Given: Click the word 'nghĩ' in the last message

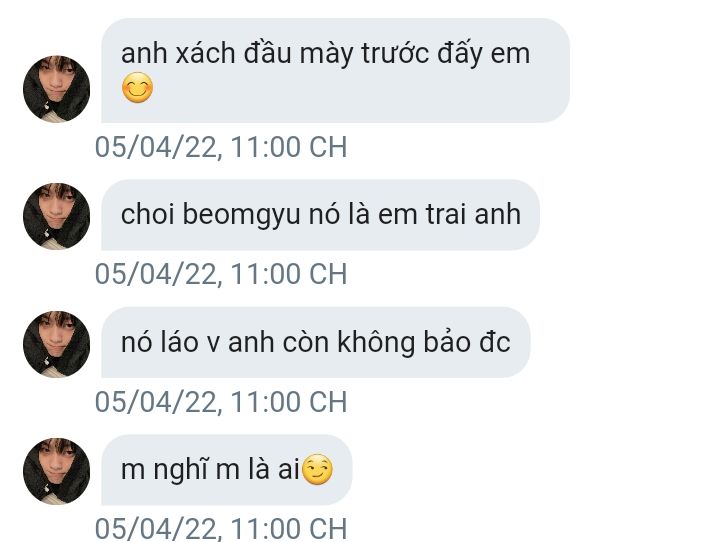Looking at the screenshot, I should pos(180,471).
